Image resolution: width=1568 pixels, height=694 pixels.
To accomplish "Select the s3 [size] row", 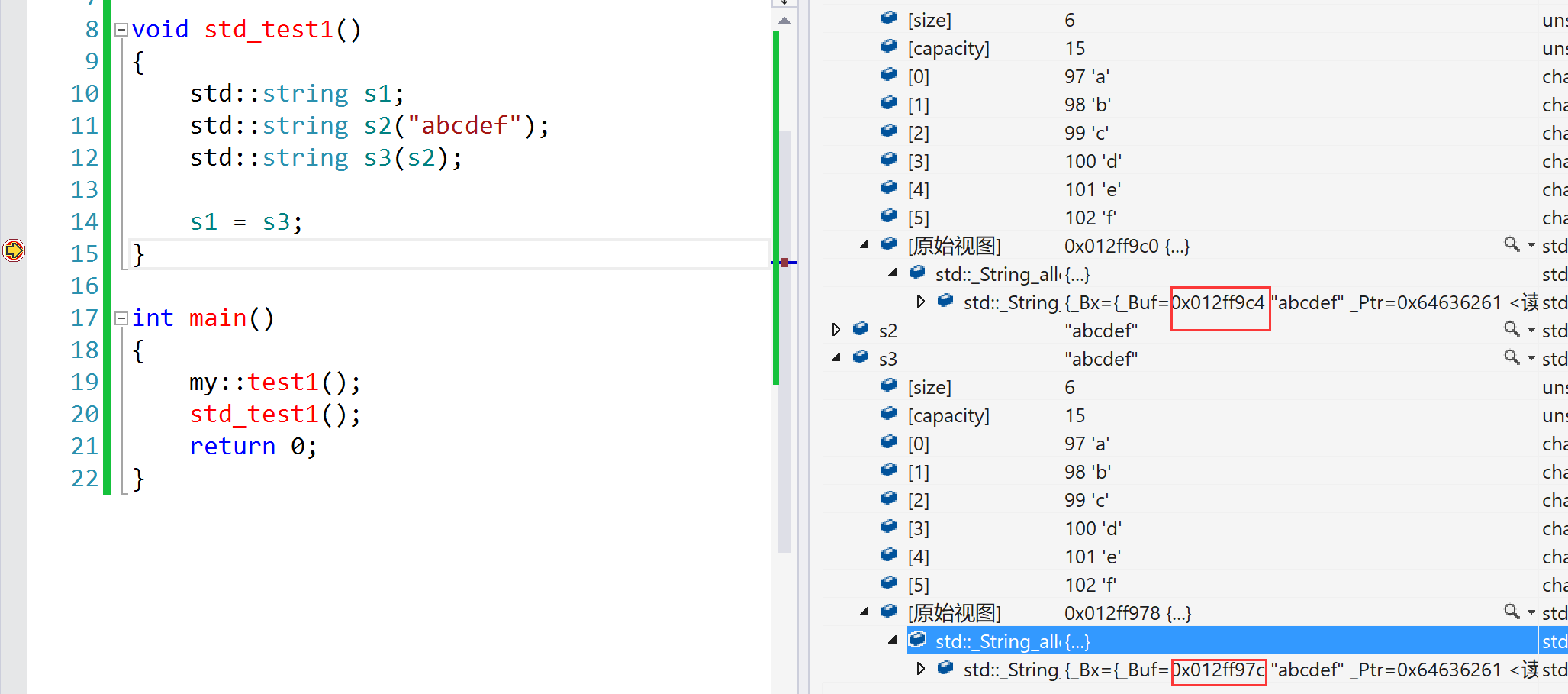I will [x=929, y=387].
